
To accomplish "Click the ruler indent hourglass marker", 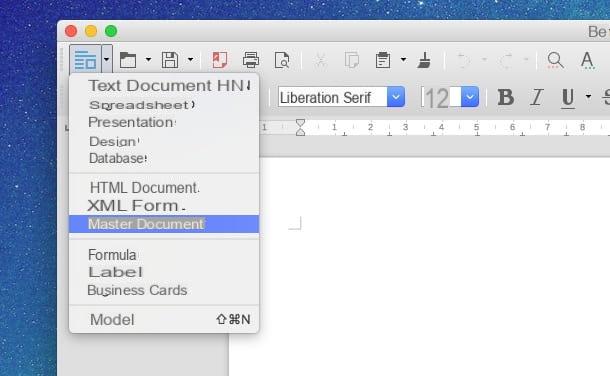I will click(x=300, y=127).
